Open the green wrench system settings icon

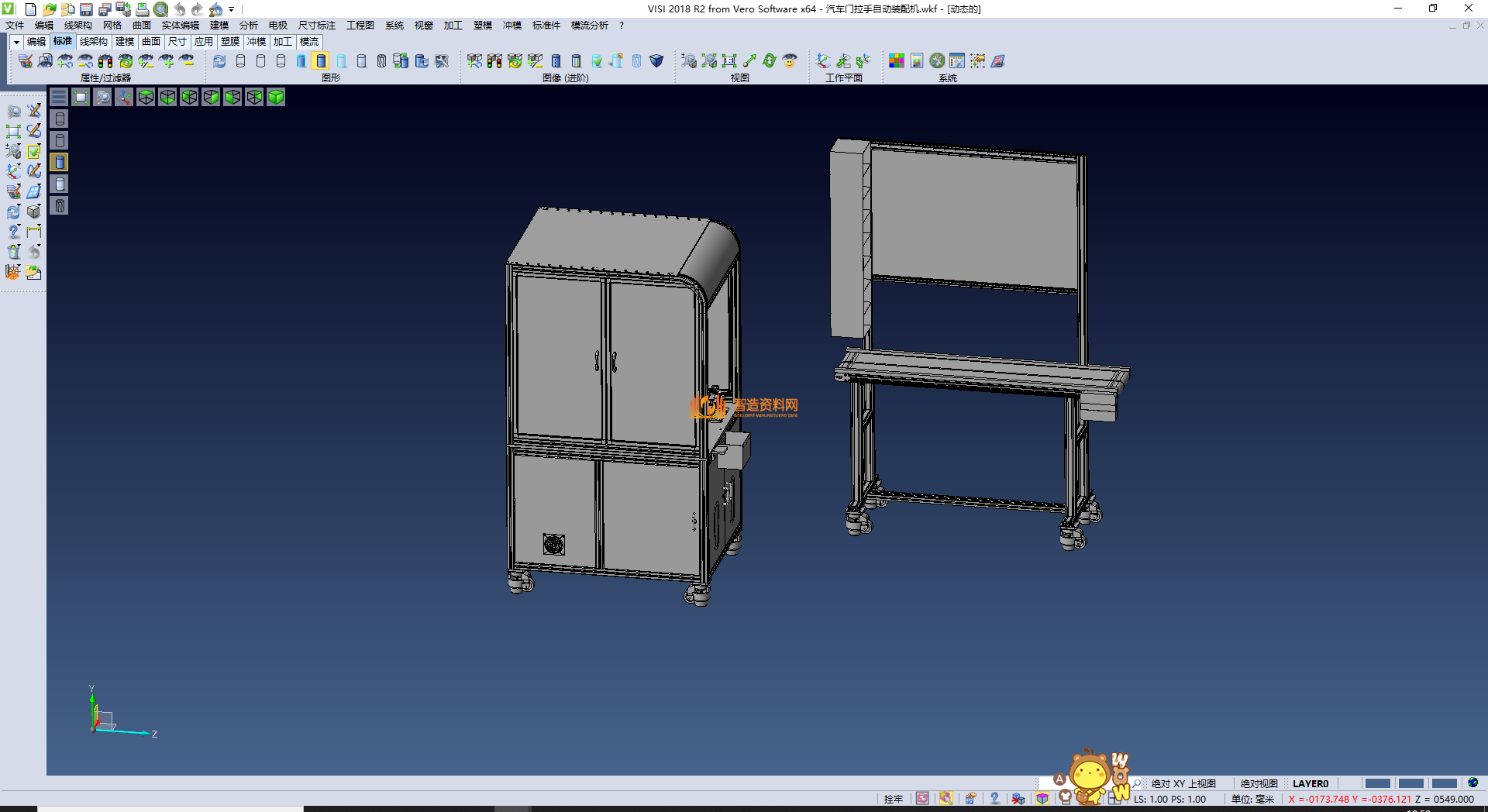tap(937, 61)
